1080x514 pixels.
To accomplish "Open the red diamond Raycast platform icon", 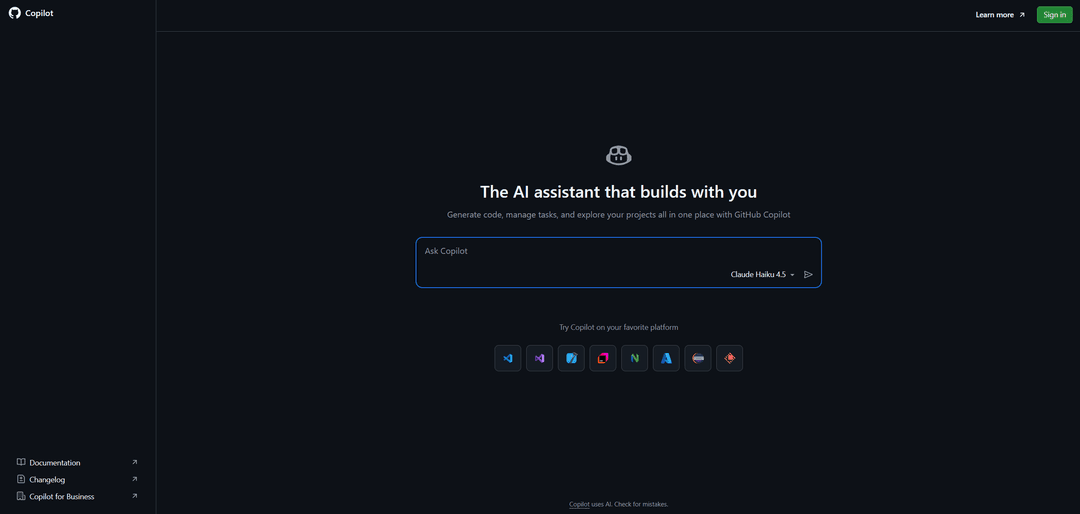I will pyautogui.click(x=729, y=358).
